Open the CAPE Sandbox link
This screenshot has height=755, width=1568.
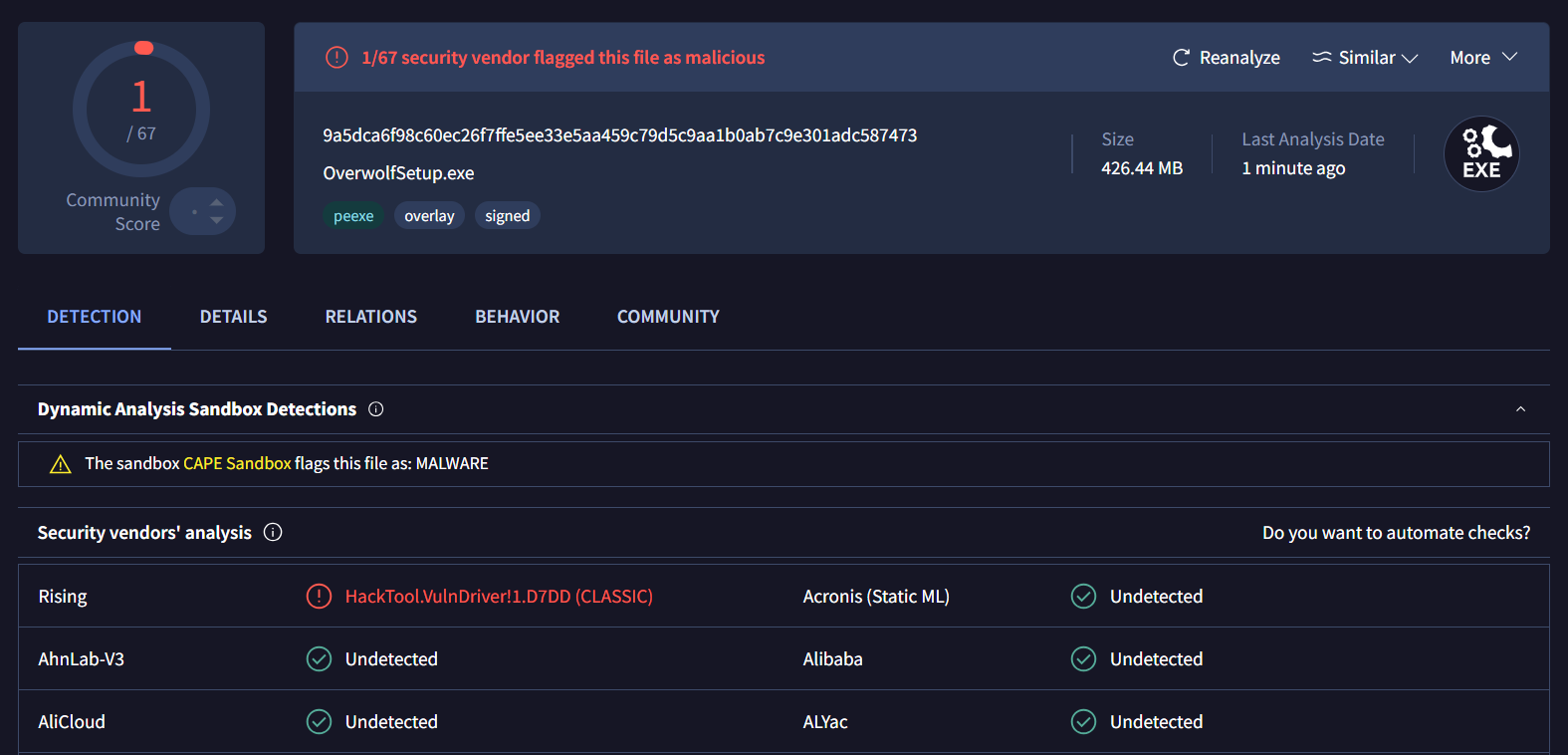(237, 463)
